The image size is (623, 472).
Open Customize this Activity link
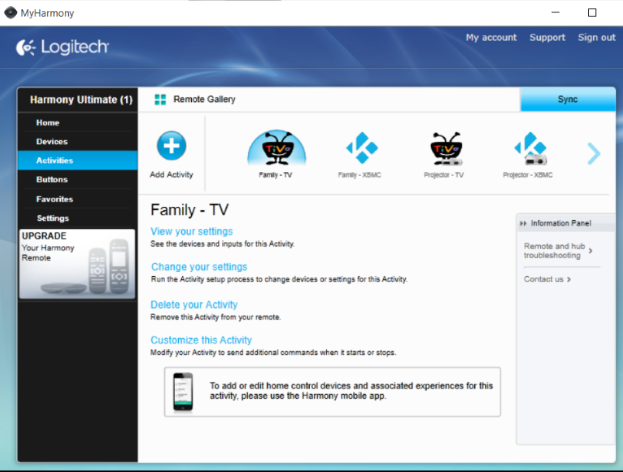coord(201,340)
